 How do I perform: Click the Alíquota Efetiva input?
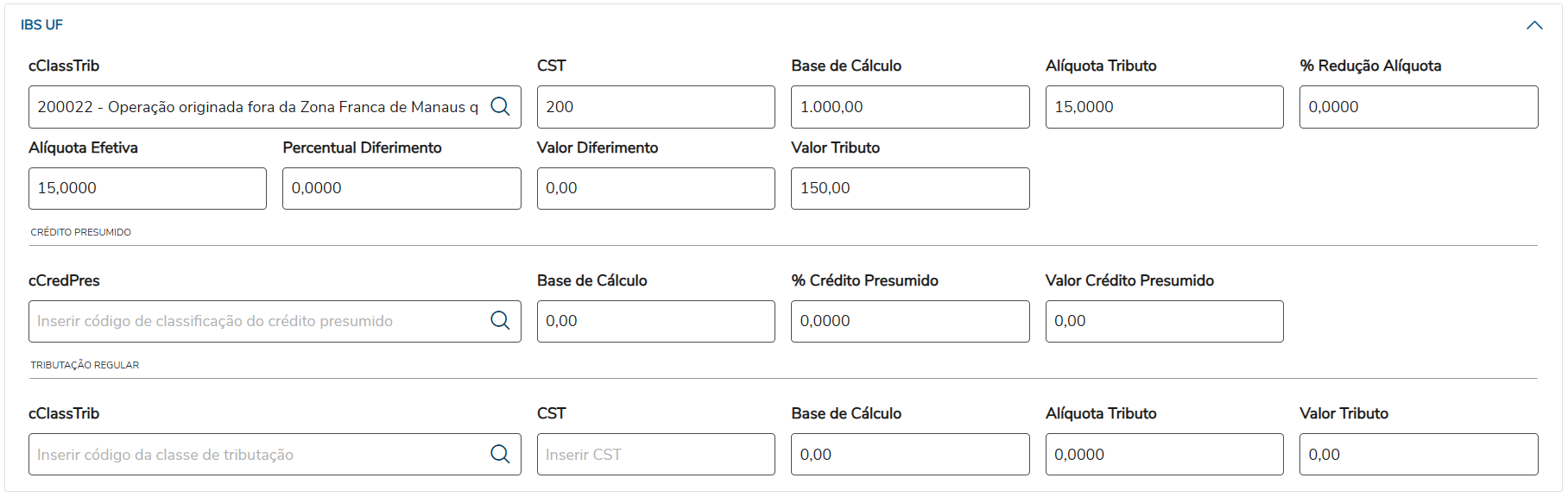coord(147,188)
